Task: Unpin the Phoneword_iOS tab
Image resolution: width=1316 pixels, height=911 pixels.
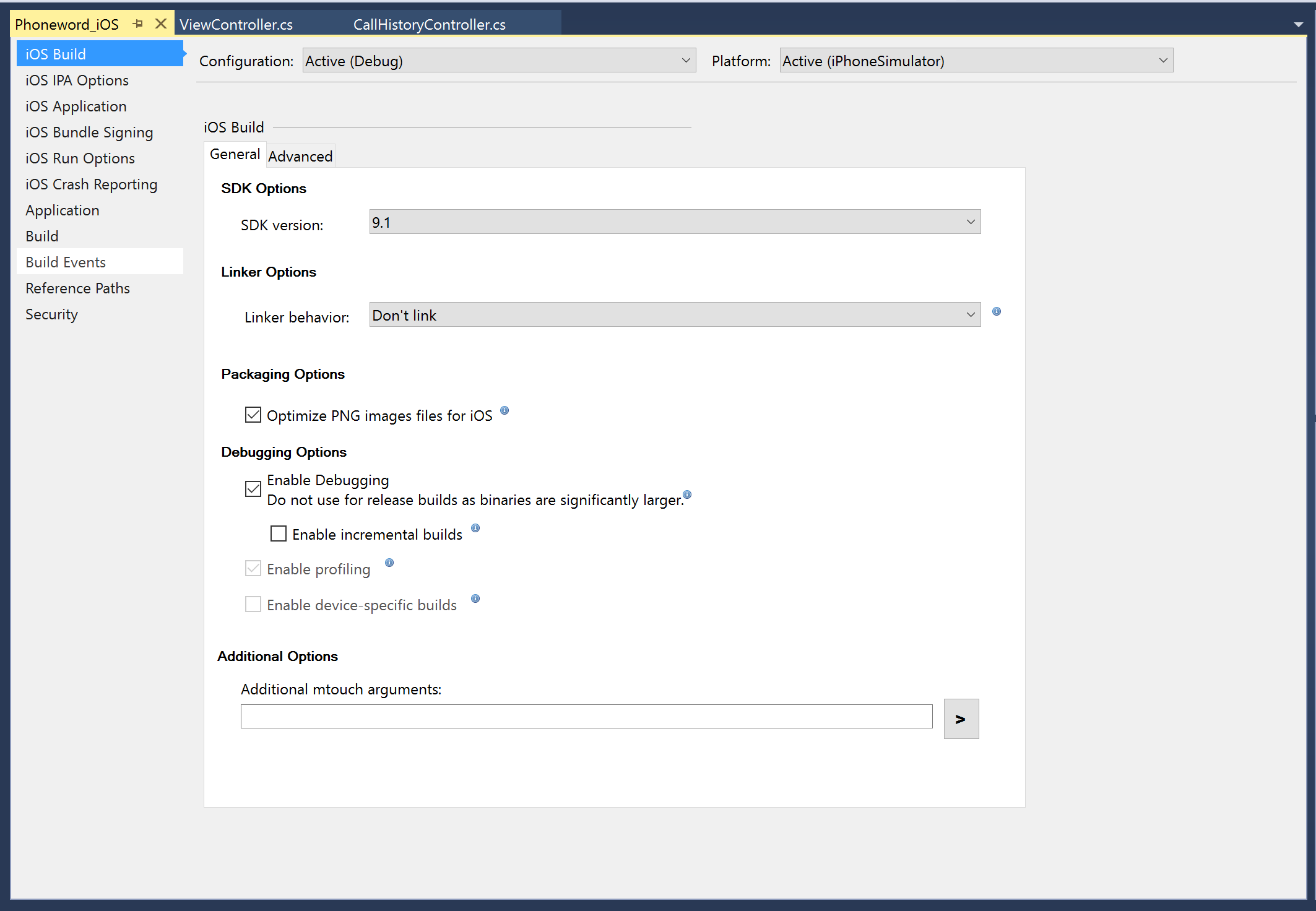Action: click(x=137, y=24)
